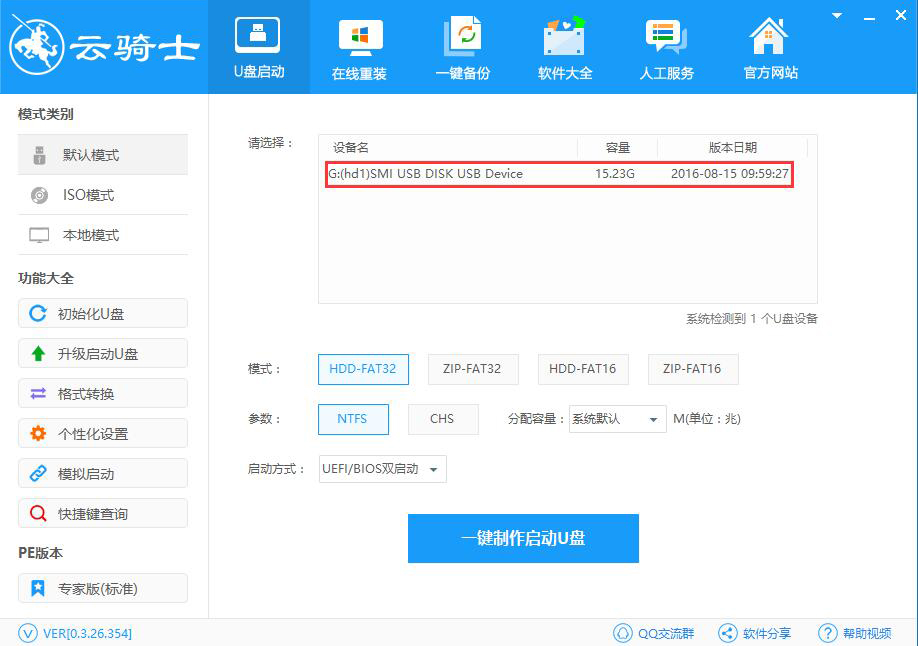Click the question mark help icon
This screenshot has height=646, width=918.
click(827, 633)
